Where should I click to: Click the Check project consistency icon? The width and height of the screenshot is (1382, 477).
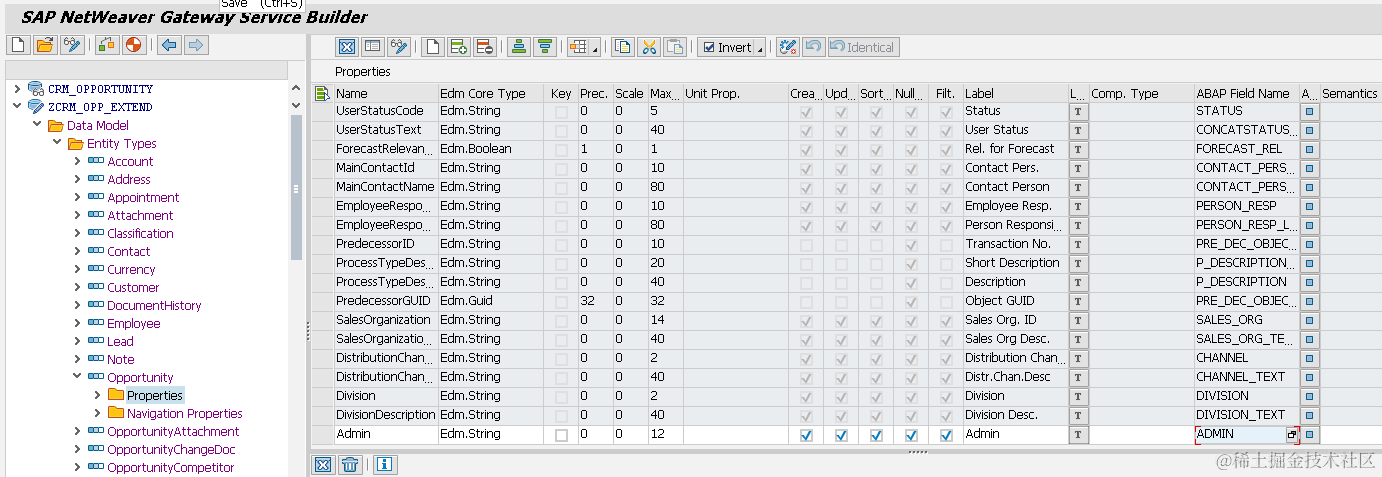click(107, 45)
